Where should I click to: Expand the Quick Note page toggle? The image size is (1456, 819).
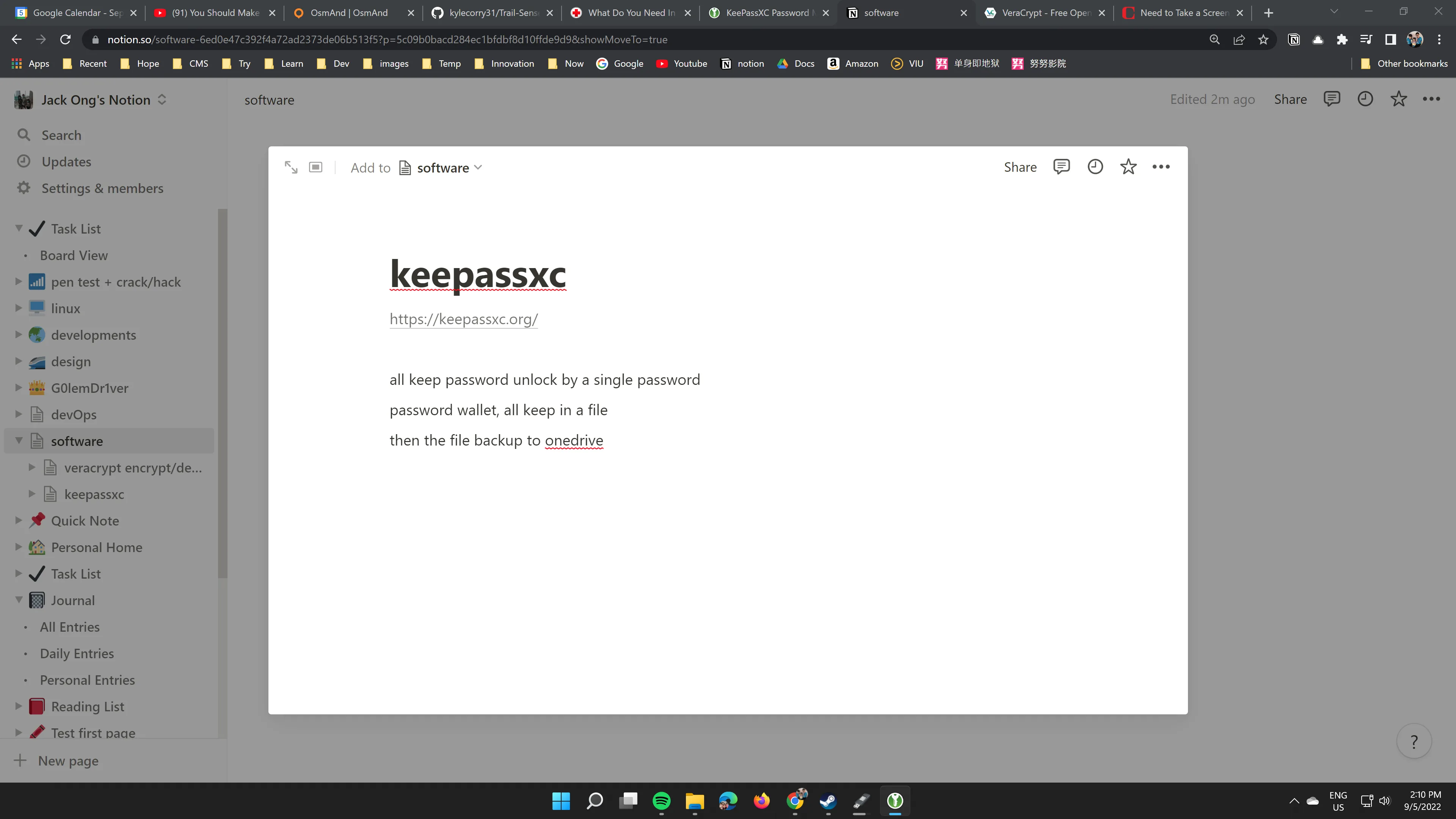pos(19,521)
